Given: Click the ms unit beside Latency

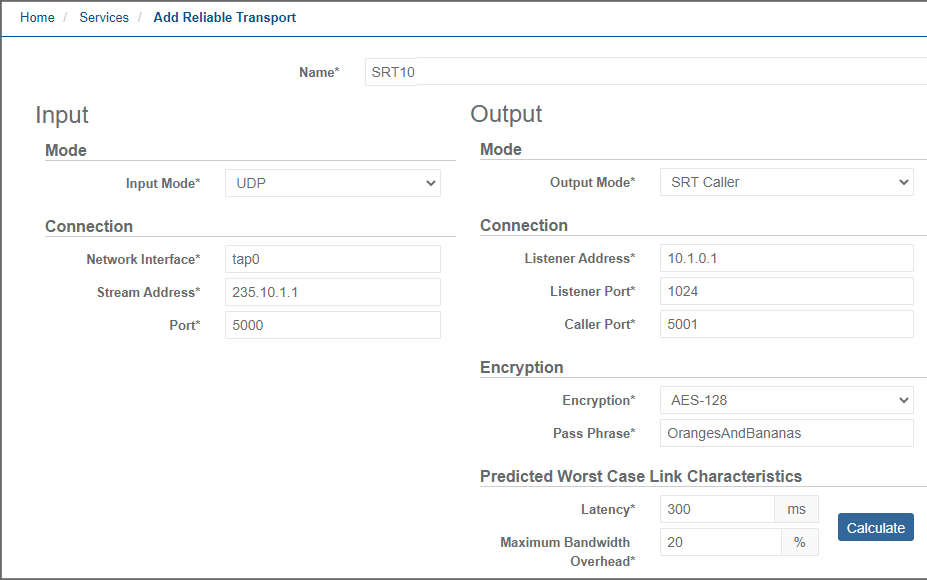Looking at the screenshot, I should pos(796,509).
